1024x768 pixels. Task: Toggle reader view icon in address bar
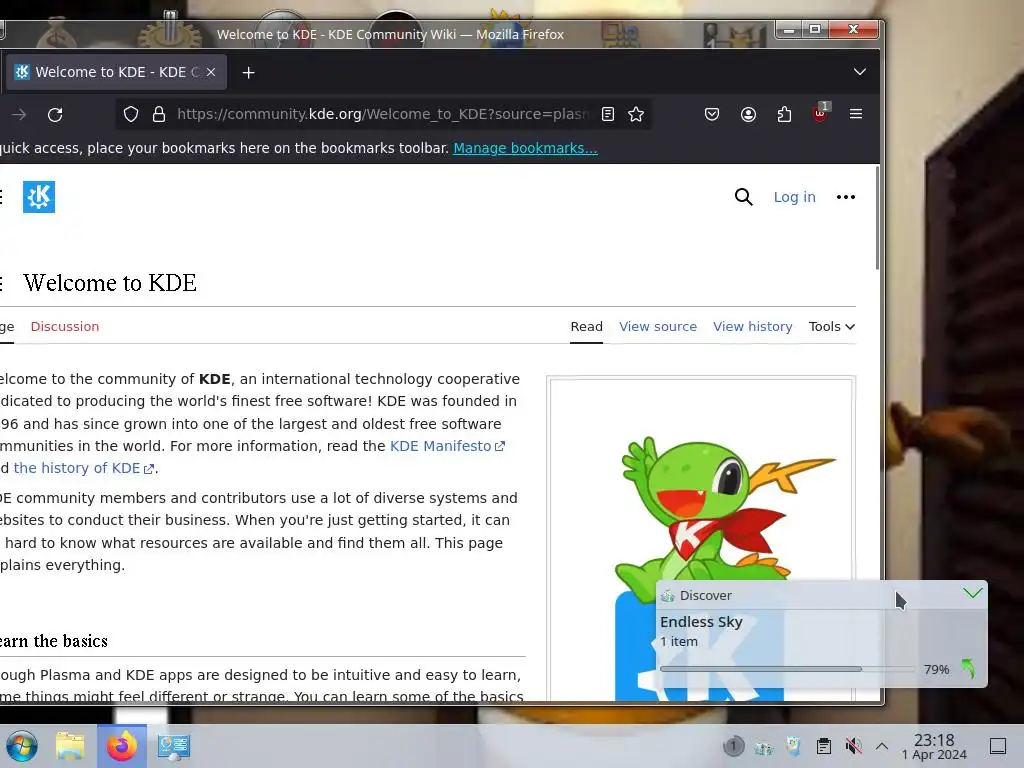[608, 114]
